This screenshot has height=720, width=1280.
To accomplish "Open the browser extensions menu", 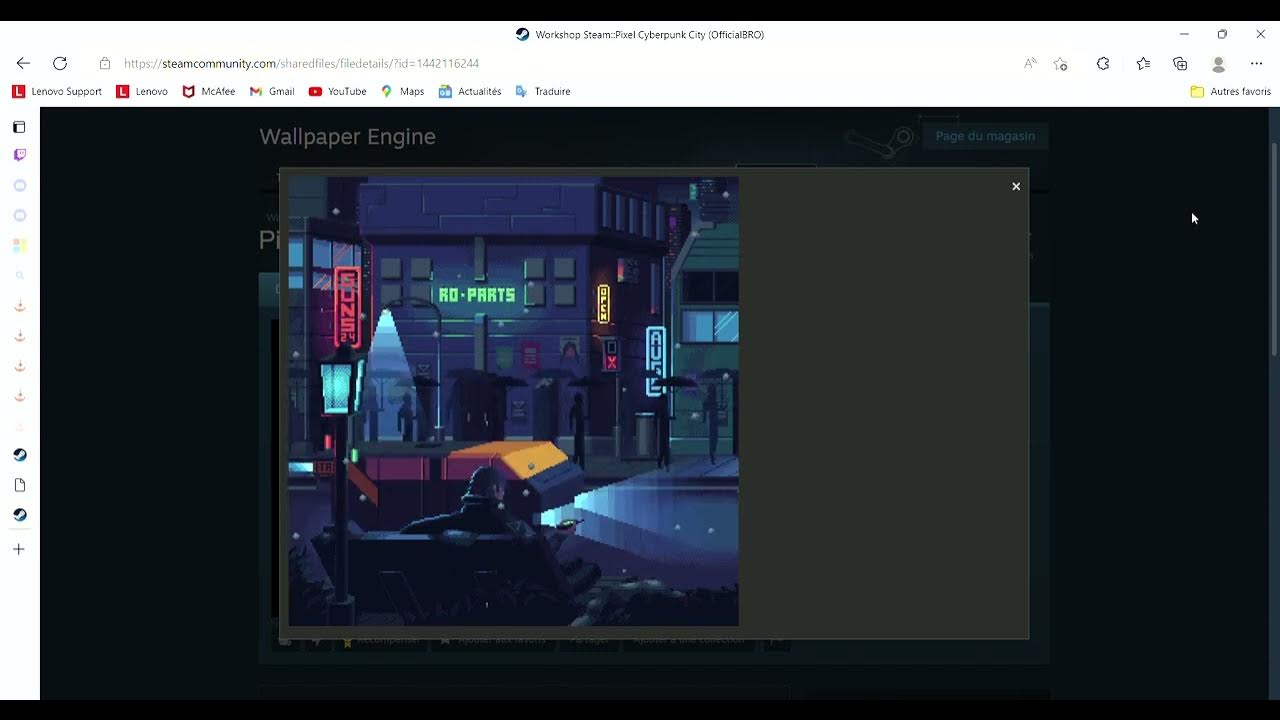I will click(x=1103, y=63).
